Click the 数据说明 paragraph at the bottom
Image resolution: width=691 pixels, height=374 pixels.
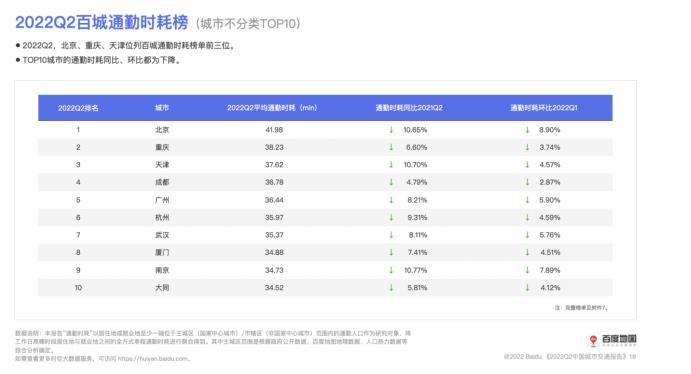click(x=213, y=341)
